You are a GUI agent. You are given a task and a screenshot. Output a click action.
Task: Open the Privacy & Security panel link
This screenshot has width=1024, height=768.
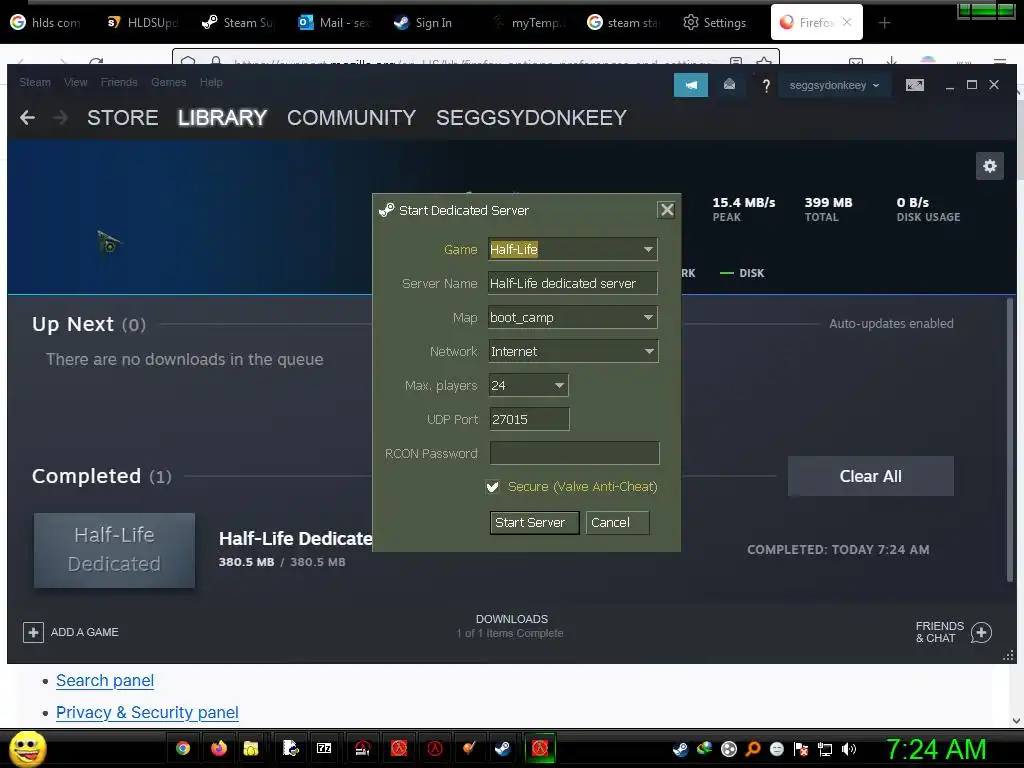147,712
